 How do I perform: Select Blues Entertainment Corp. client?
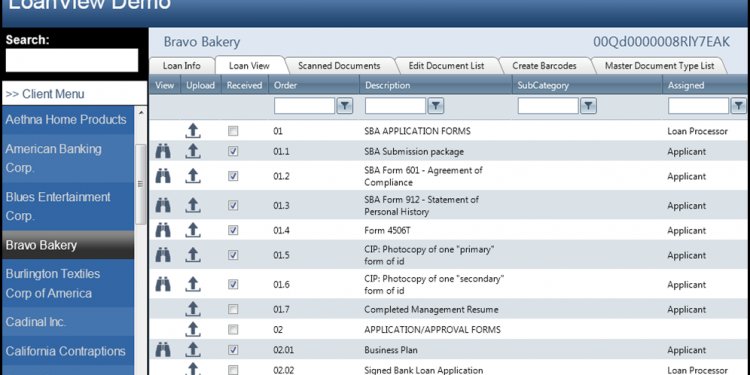[x=68, y=207]
